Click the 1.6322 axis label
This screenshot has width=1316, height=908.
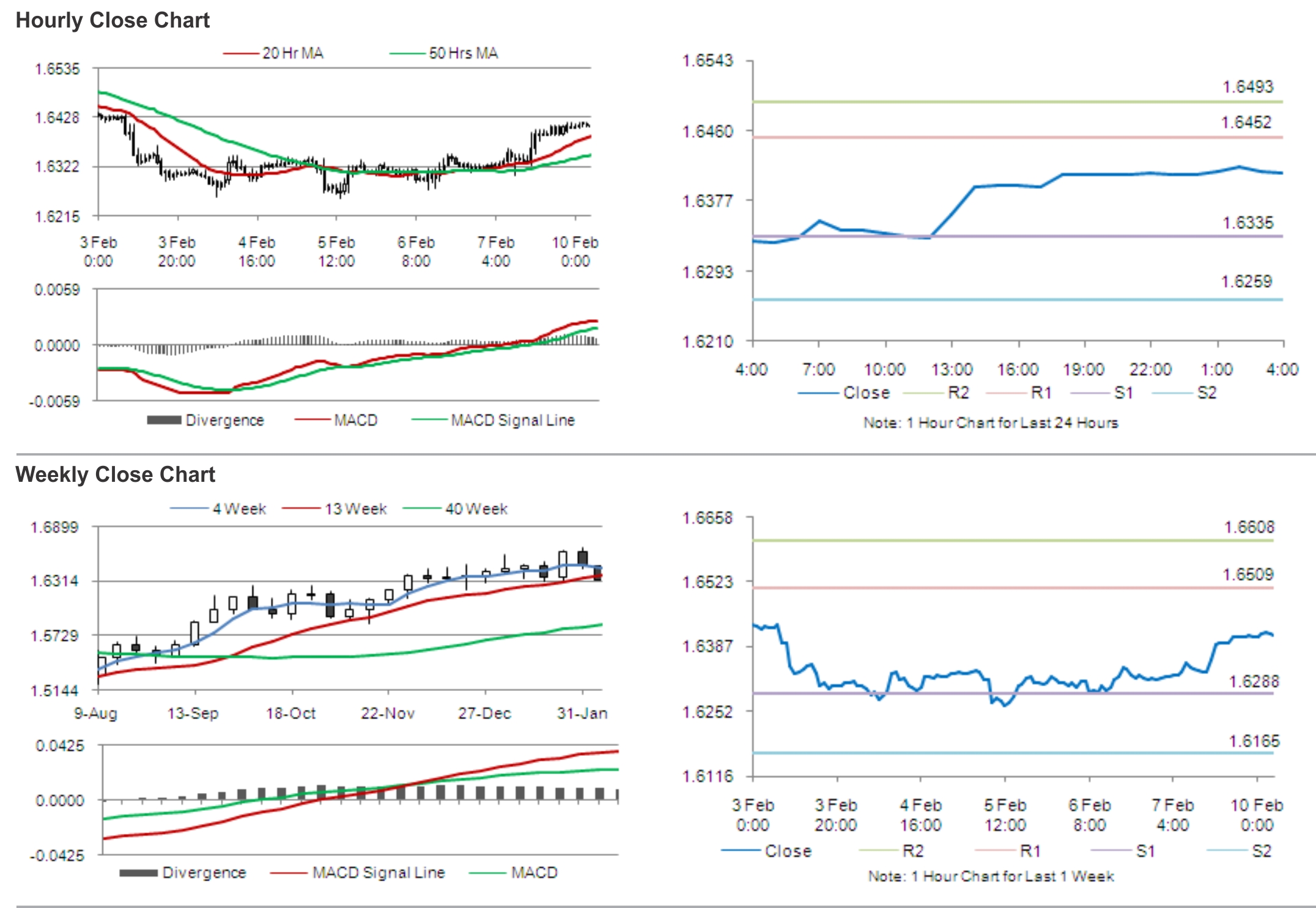pos(57,167)
